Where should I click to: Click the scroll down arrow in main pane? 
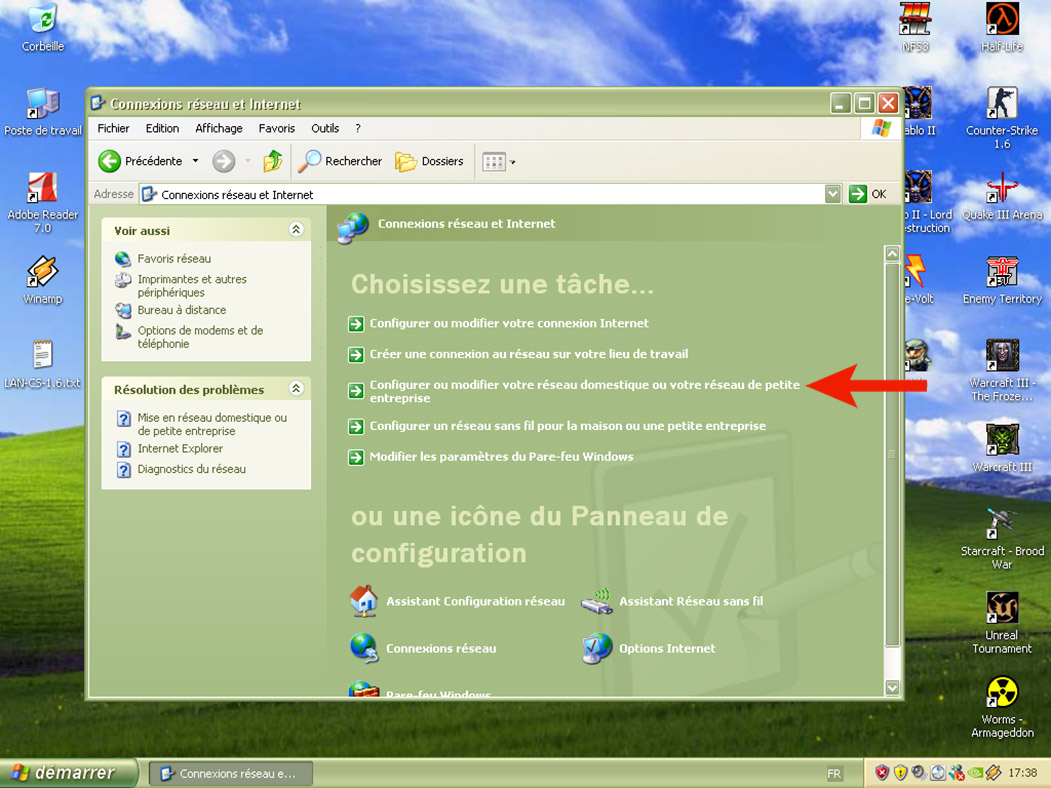coord(892,687)
